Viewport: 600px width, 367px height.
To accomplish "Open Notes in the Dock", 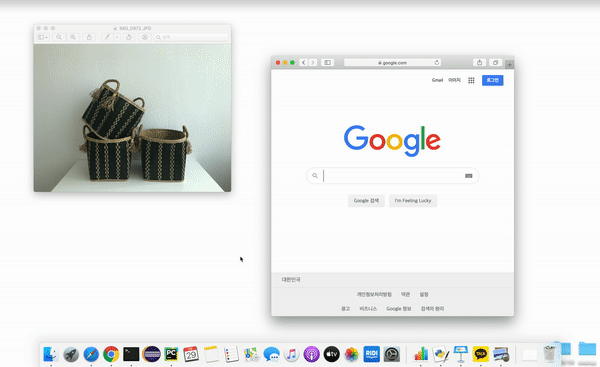I will click(x=211, y=354).
